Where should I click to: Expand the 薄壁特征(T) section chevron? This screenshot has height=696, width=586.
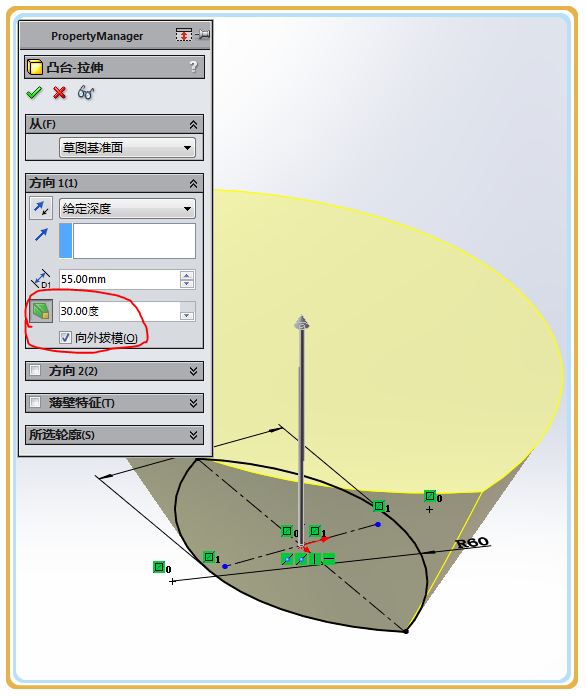[193, 403]
